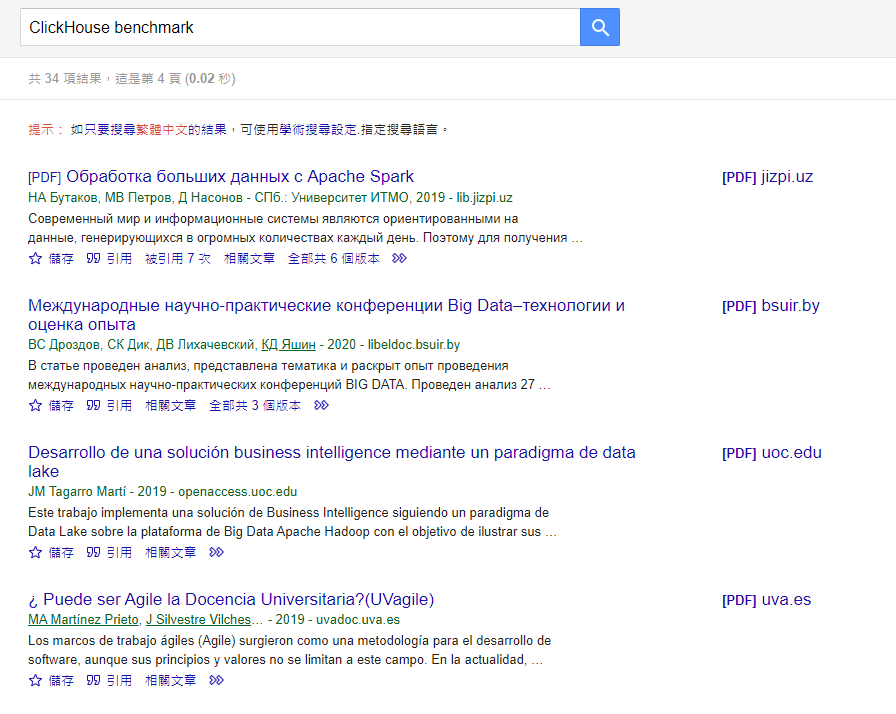Viewport: 896px width, 714px height.
Task: Cite quote icon for Desarrollo data lake result
Action: [93, 552]
